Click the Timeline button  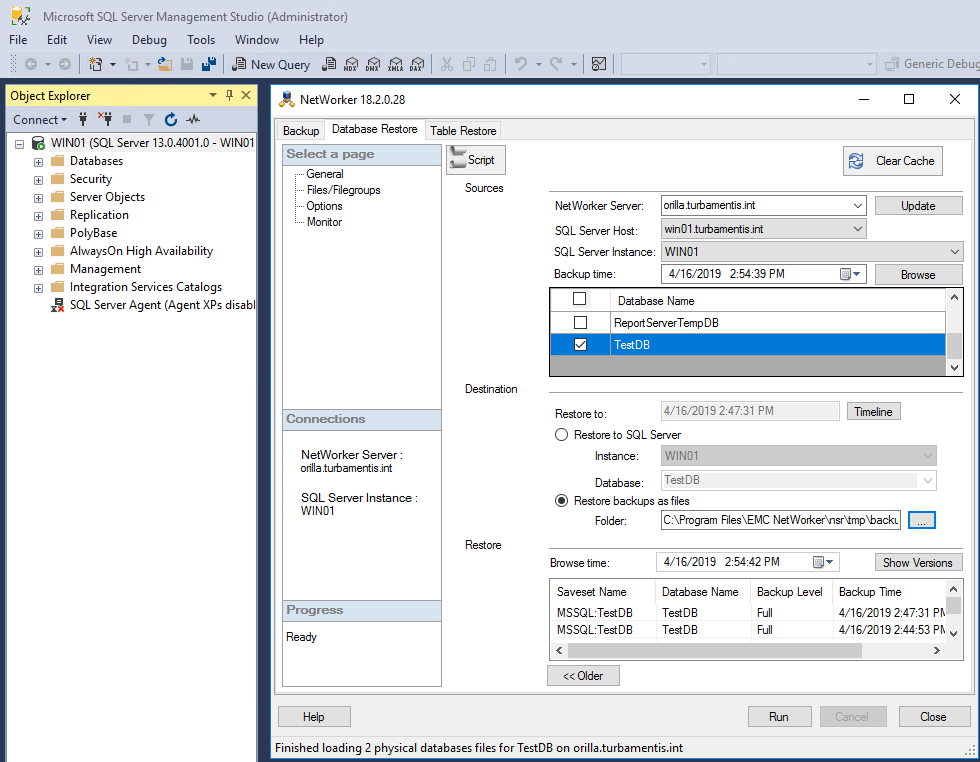(x=873, y=411)
